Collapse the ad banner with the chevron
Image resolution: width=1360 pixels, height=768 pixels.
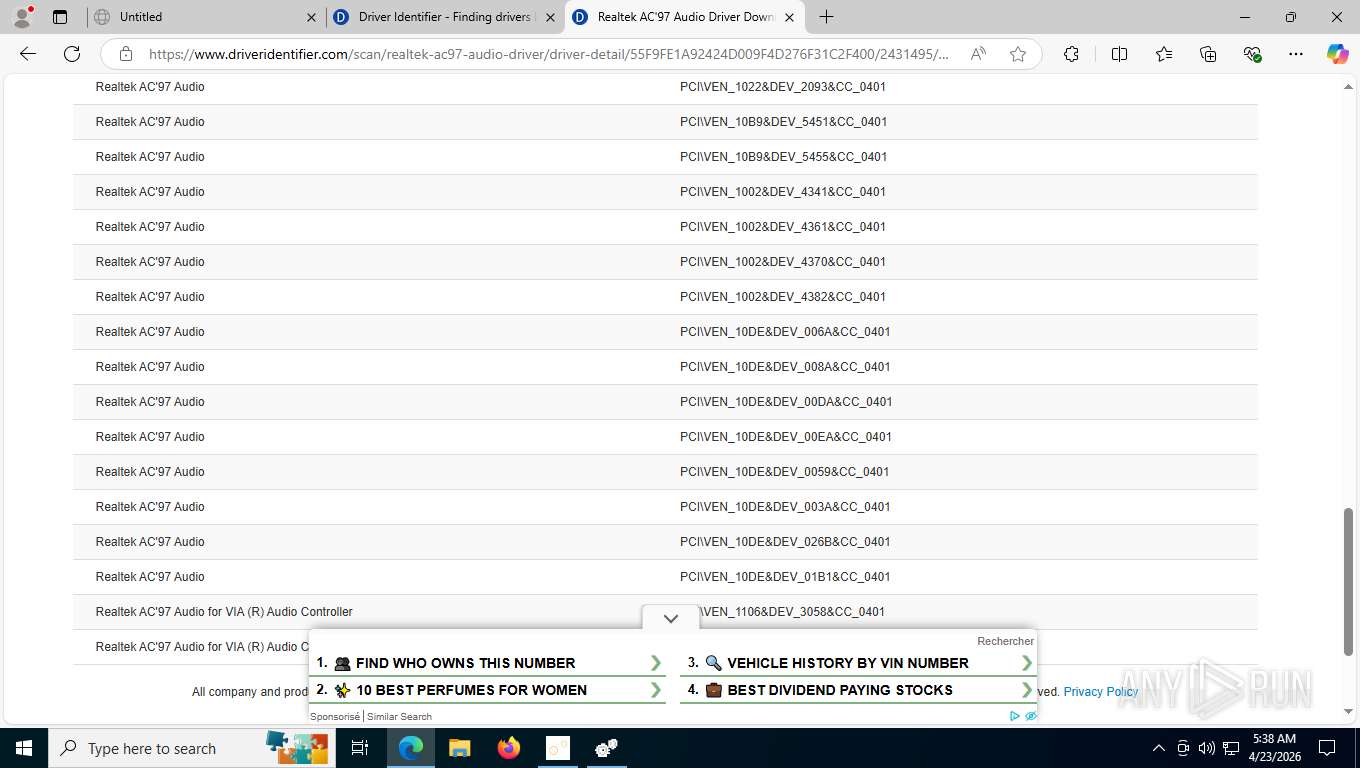pos(671,618)
